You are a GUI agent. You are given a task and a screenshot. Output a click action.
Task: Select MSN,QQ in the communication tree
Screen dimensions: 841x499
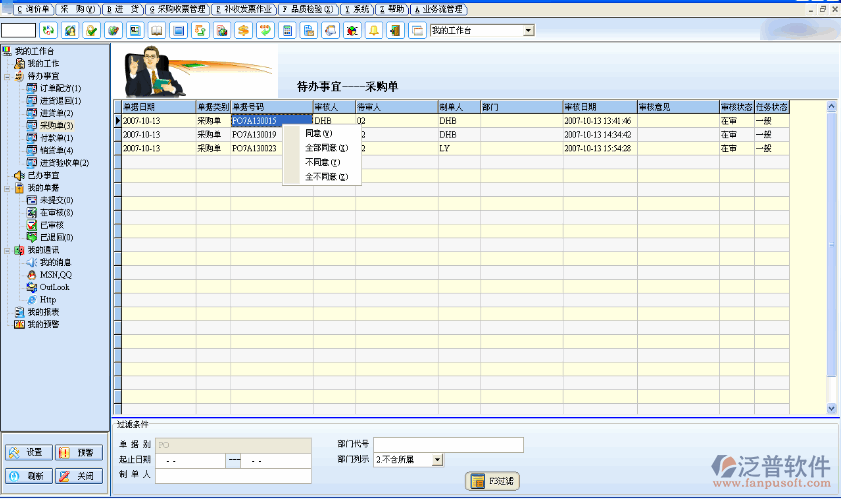pyautogui.click(x=55, y=274)
